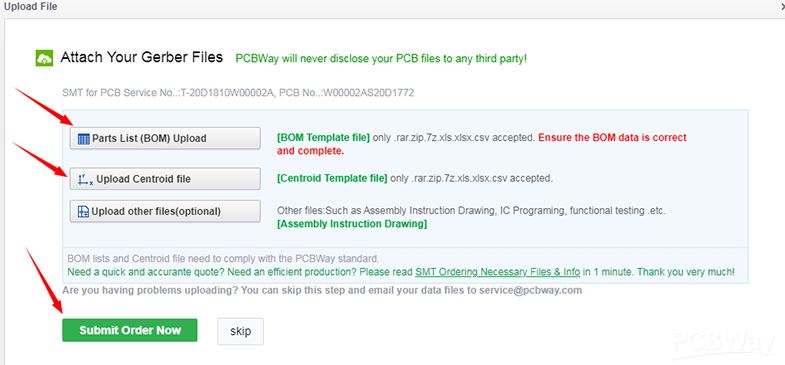Screen dimensions: 785x365
Task: Choose Upload other files(optional)
Action: [165, 211]
